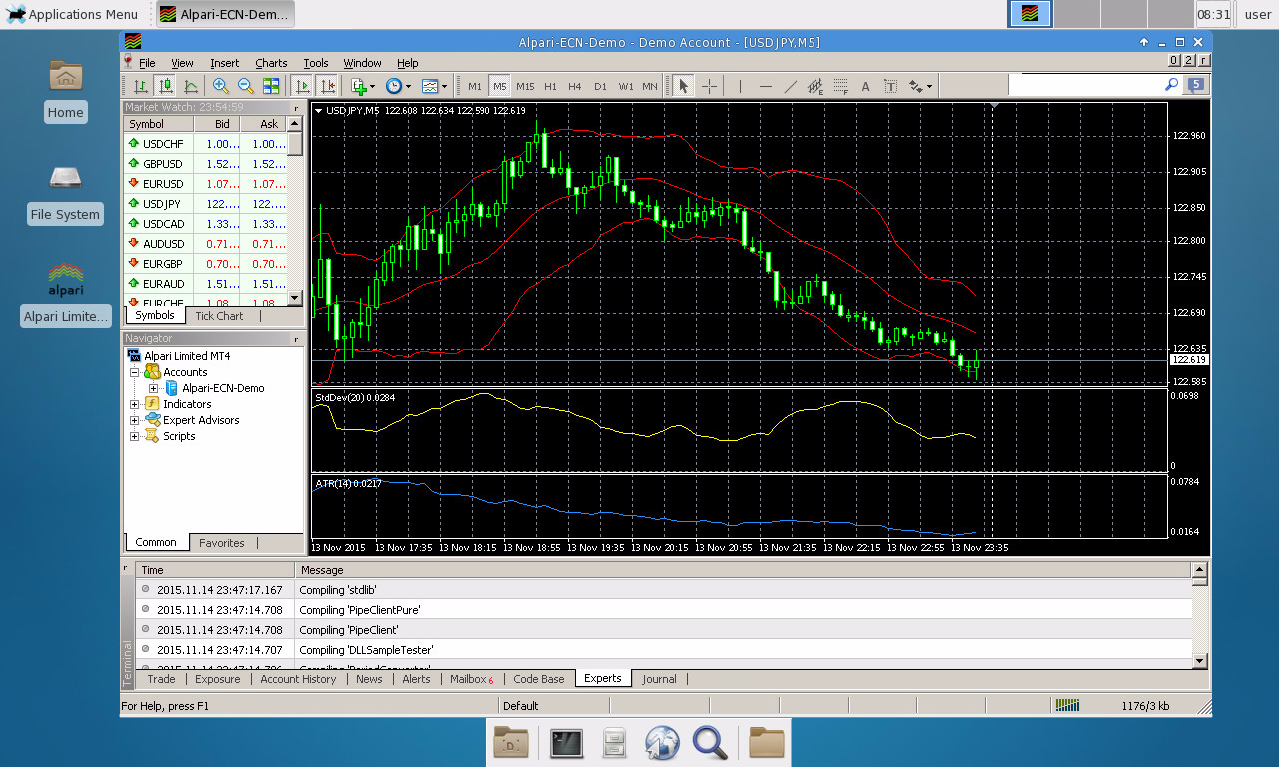Tile chart windows icon
Image resolution: width=1279 pixels, height=767 pixels.
click(271, 86)
